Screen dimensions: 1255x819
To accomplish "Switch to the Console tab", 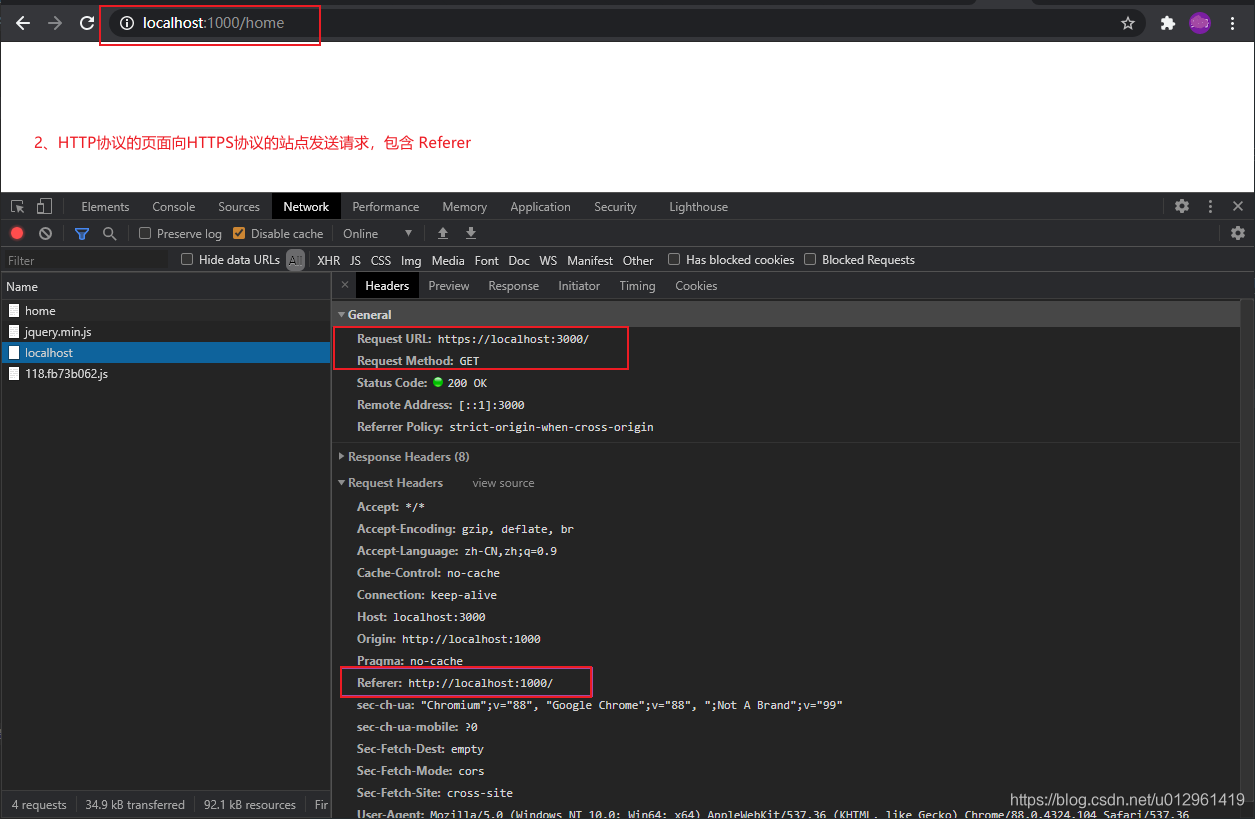I will click(174, 207).
